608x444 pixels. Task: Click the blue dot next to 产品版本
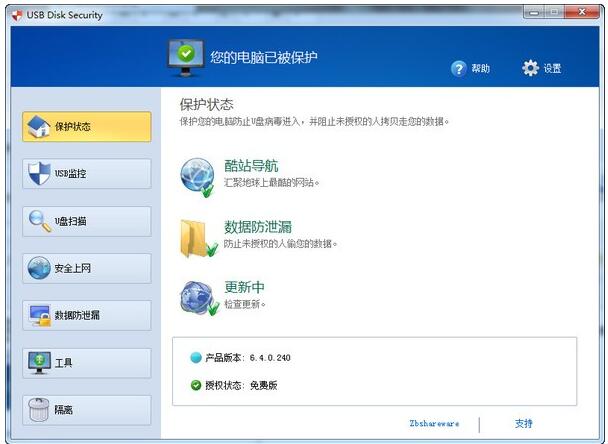(x=196, y=358)
